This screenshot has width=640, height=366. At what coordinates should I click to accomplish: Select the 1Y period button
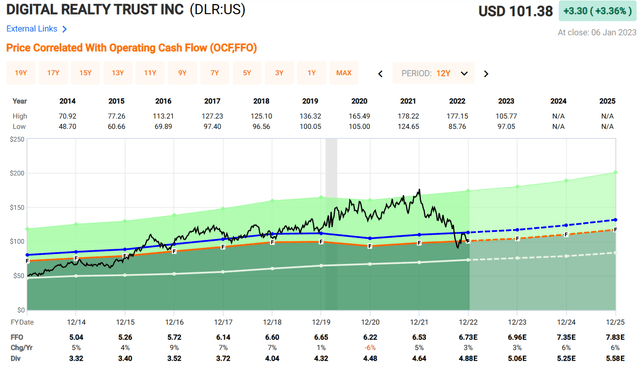pos(311,73)
